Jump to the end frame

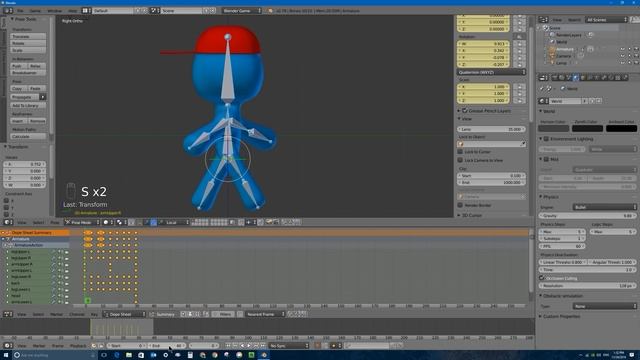(x=262, y=346)
